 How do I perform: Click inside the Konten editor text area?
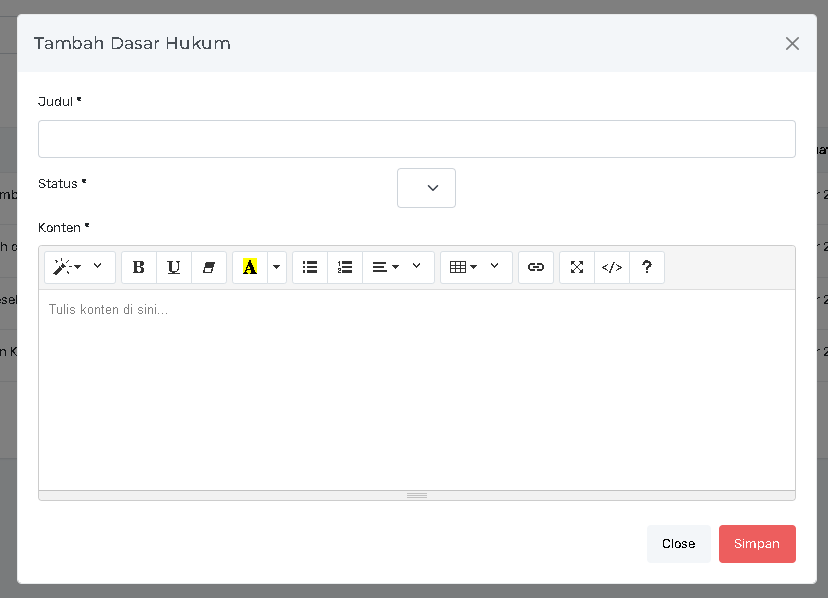[416, 390]
